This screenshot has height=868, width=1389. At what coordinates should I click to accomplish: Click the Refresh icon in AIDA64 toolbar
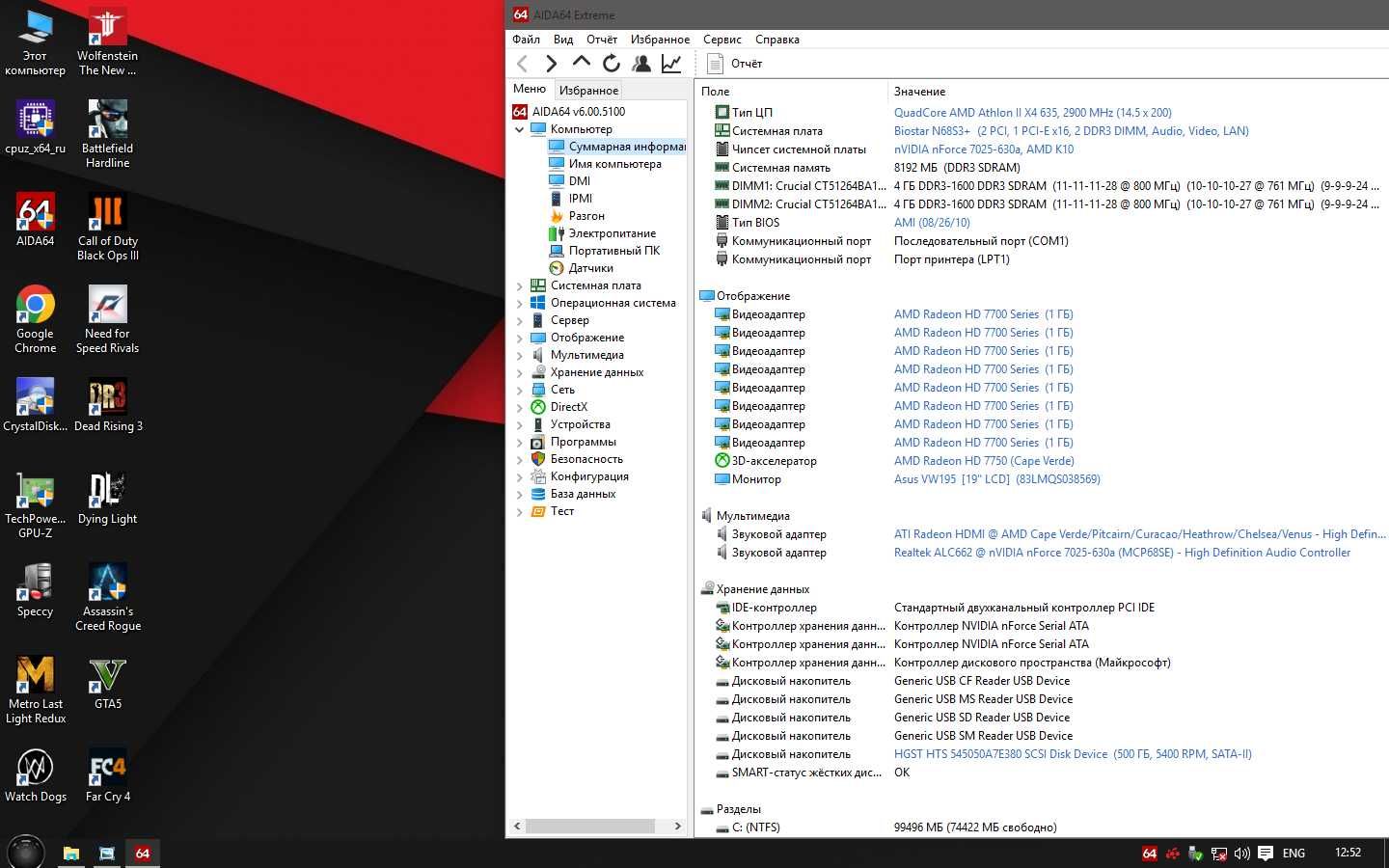click(612, 64)
